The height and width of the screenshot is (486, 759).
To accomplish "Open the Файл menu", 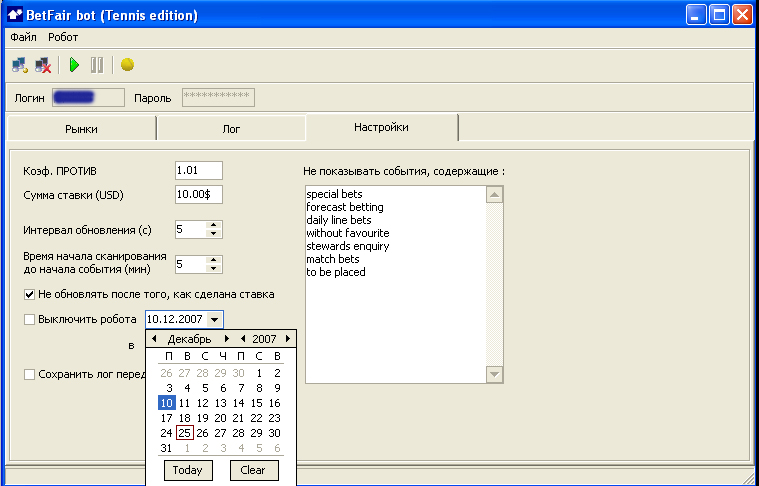I will 23,37.
